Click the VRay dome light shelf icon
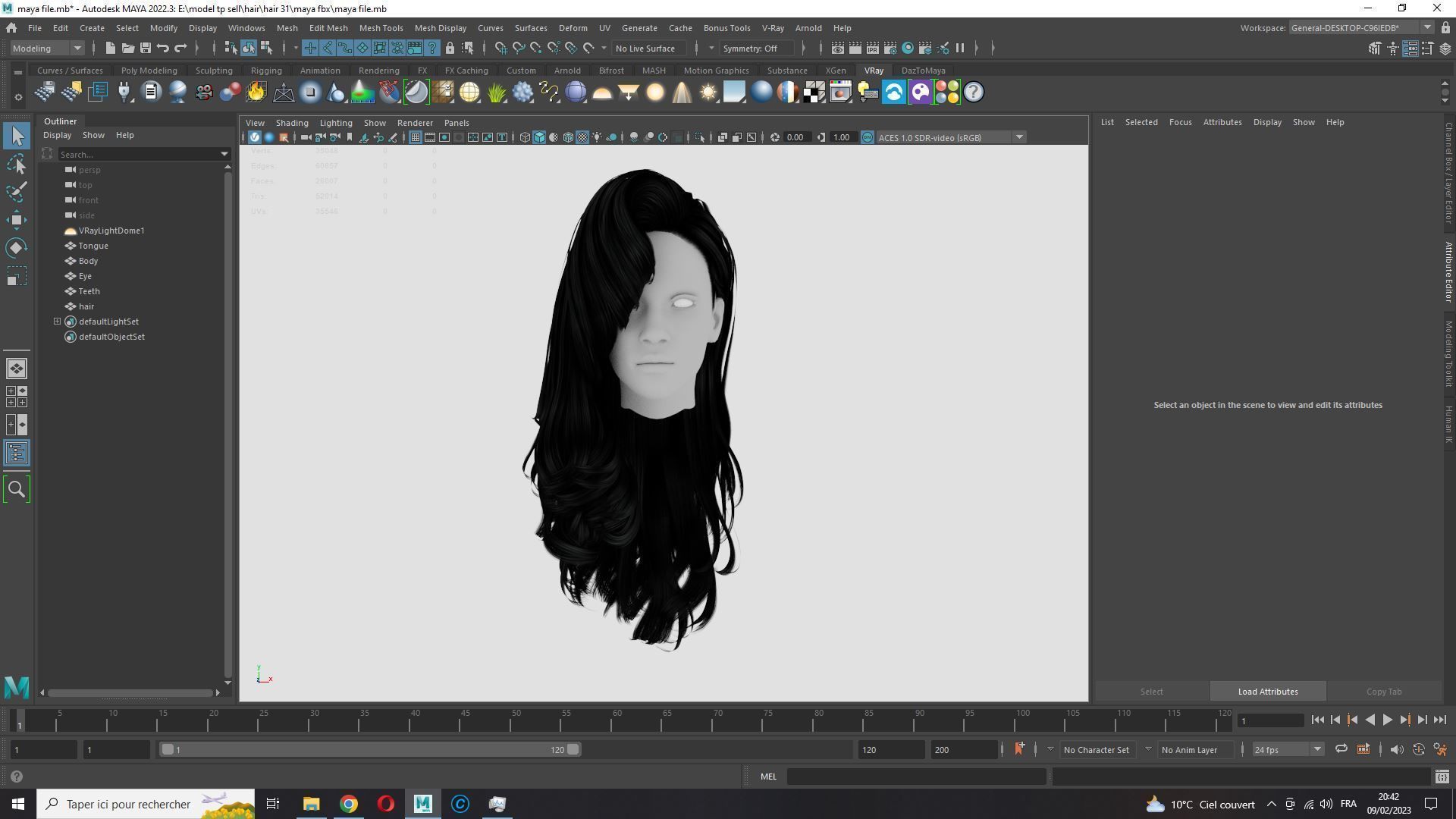This screenshot has width=1456, height=819. [x=602, y=93]
